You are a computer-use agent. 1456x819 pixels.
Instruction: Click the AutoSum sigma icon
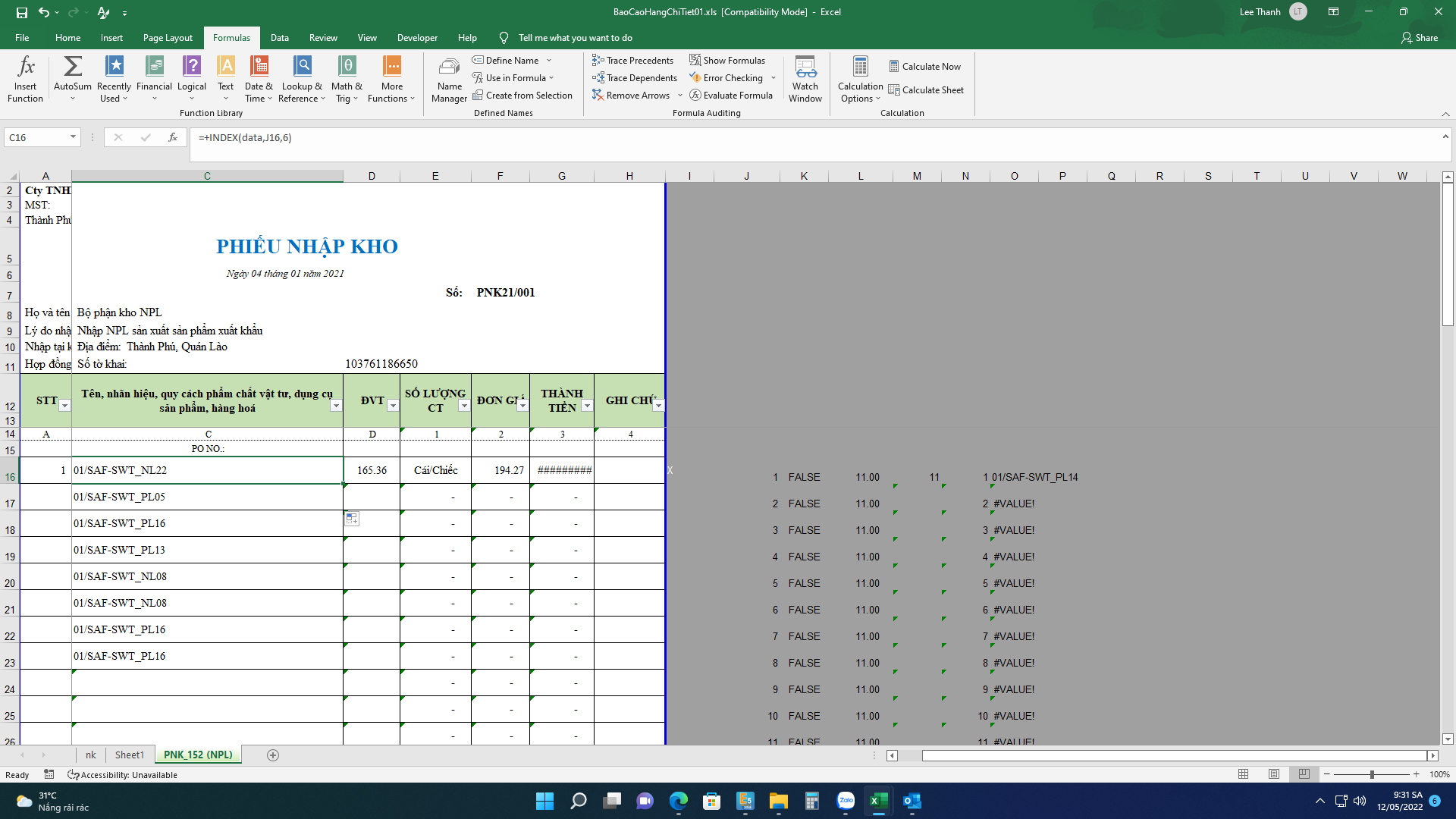pyautogui.click(x=73, y=67)
